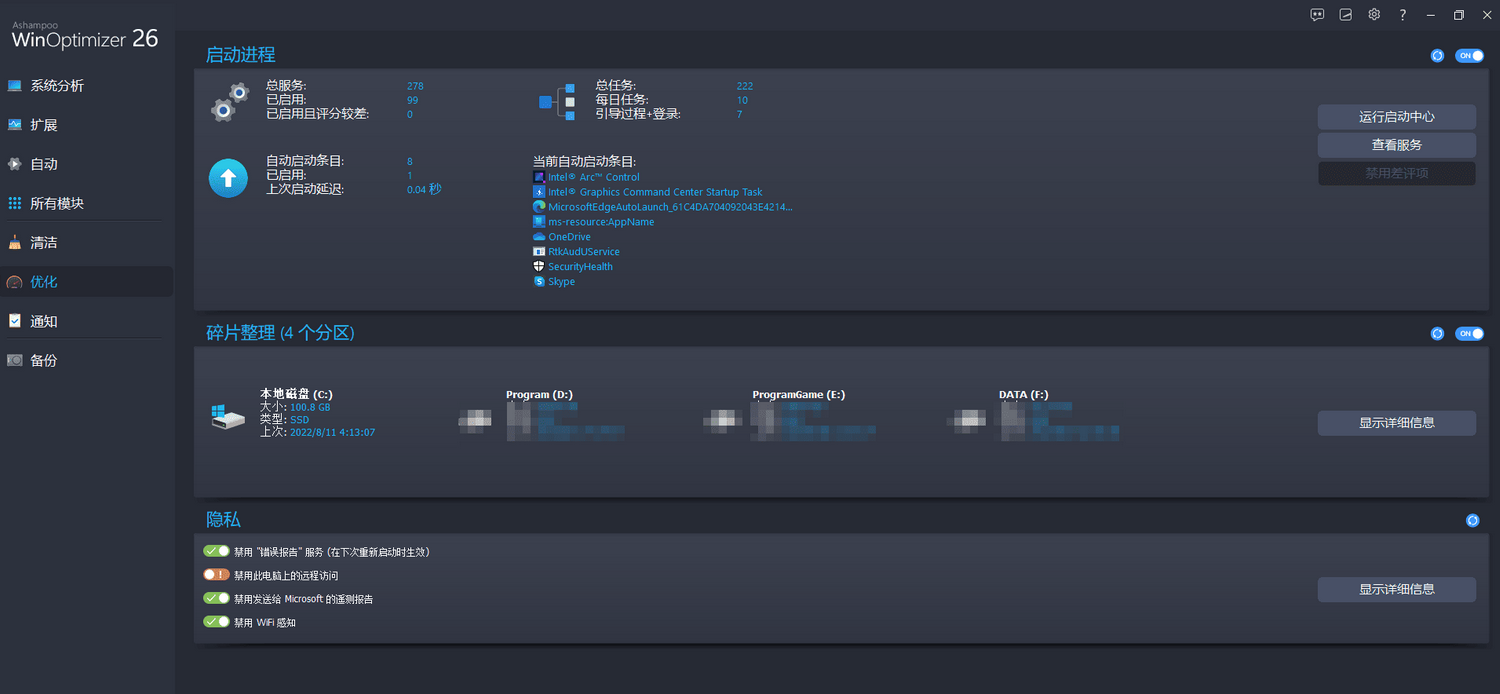Enable 禁用此电脑上的远程访问 switch
The width and height of the screenshot is (1500, 694).
(216, 575)
